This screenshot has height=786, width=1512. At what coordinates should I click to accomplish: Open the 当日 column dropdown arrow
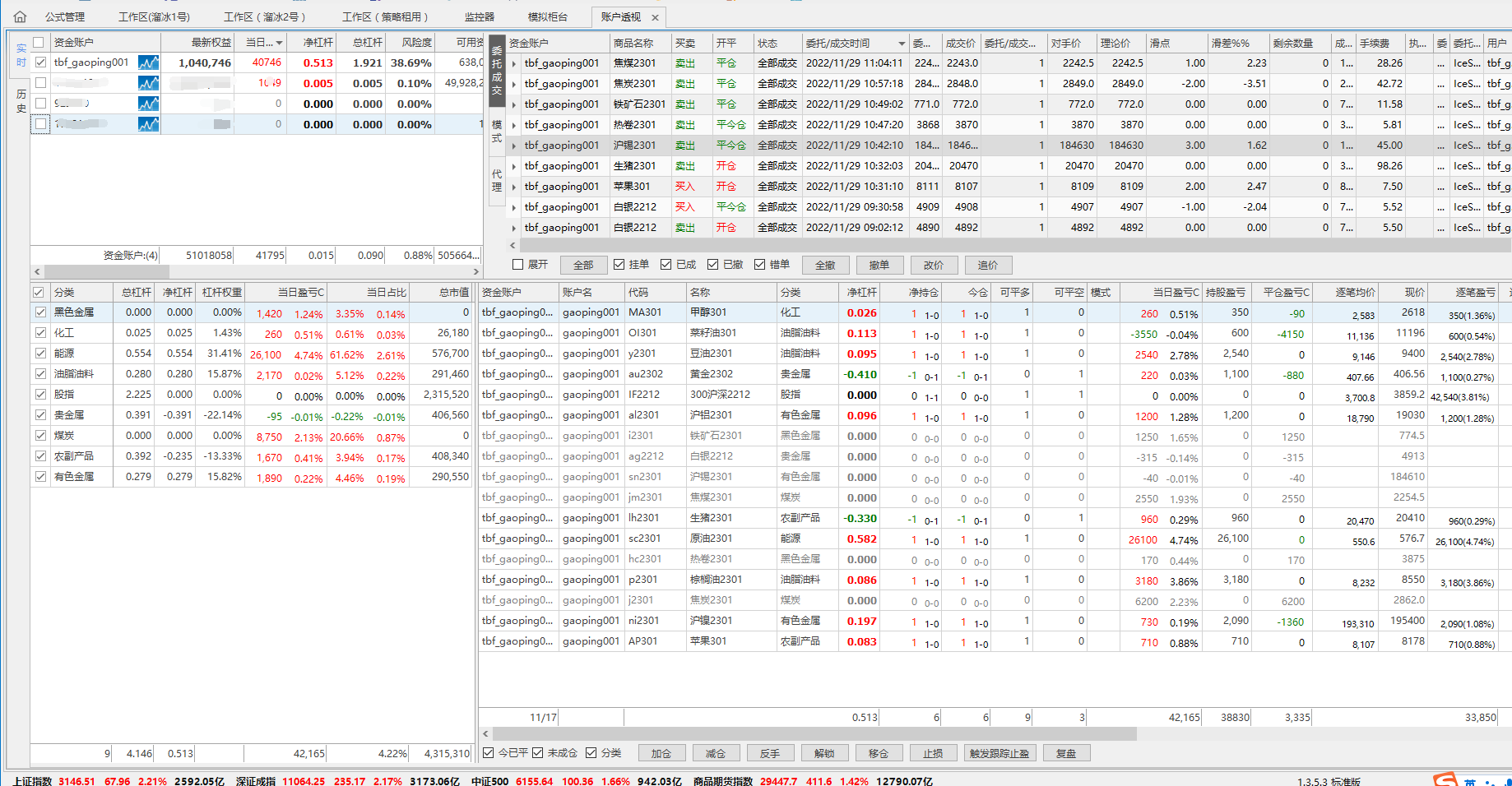pos(280,43)
